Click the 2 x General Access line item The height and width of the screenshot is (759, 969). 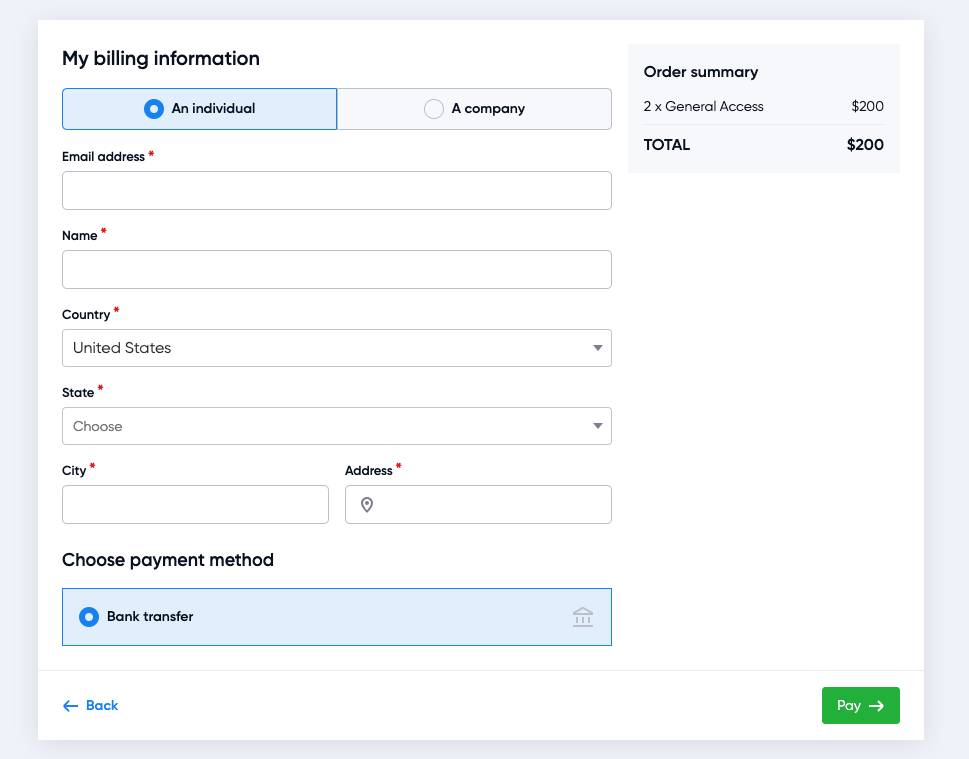703,106
